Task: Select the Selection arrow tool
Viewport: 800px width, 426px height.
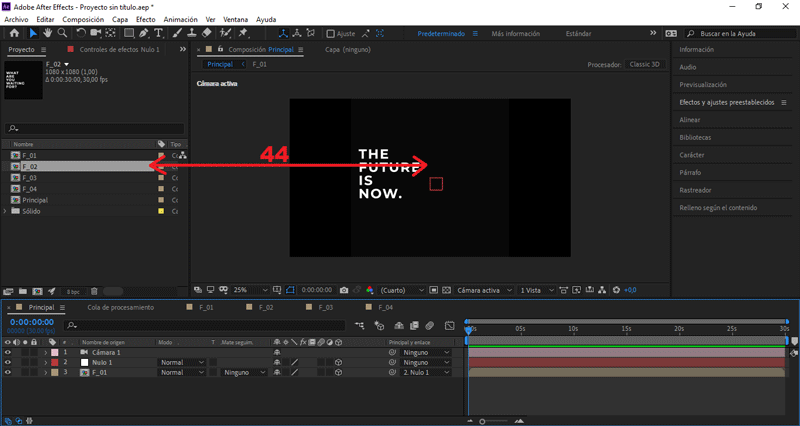Action: [x=33, y=33]
